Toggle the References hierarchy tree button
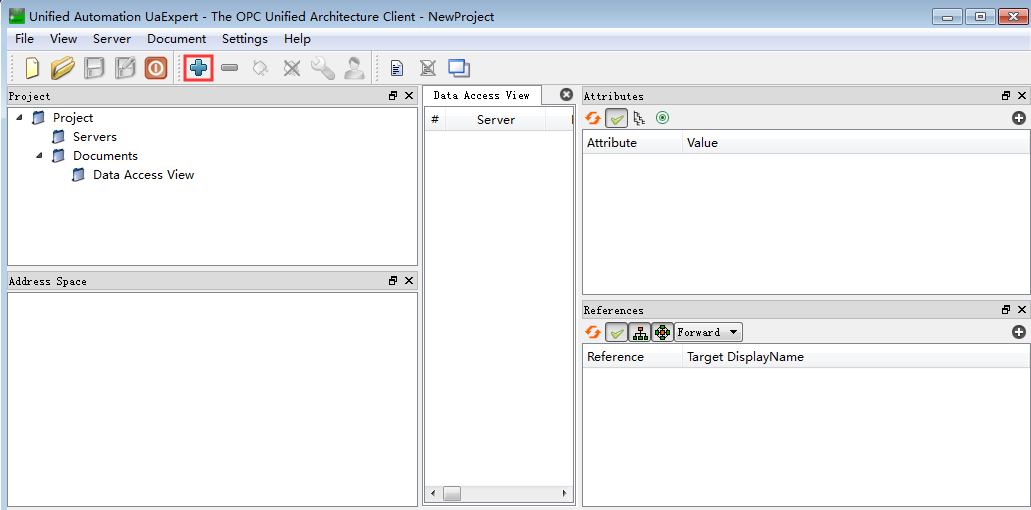This screenshot has height=510, width=1031. tap(639, 333)
